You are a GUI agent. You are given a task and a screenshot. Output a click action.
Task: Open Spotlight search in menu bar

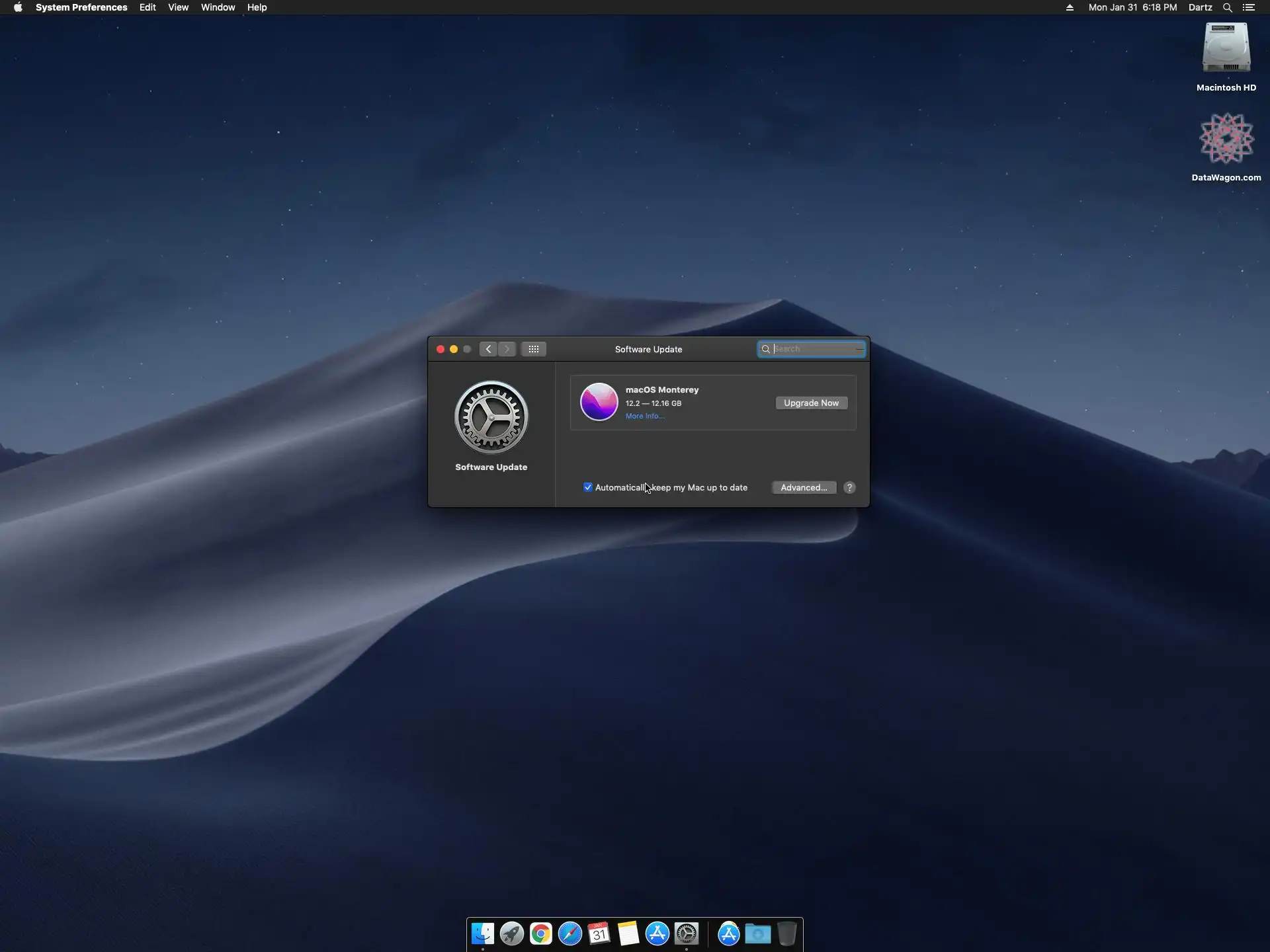(x=1227, y=7)
